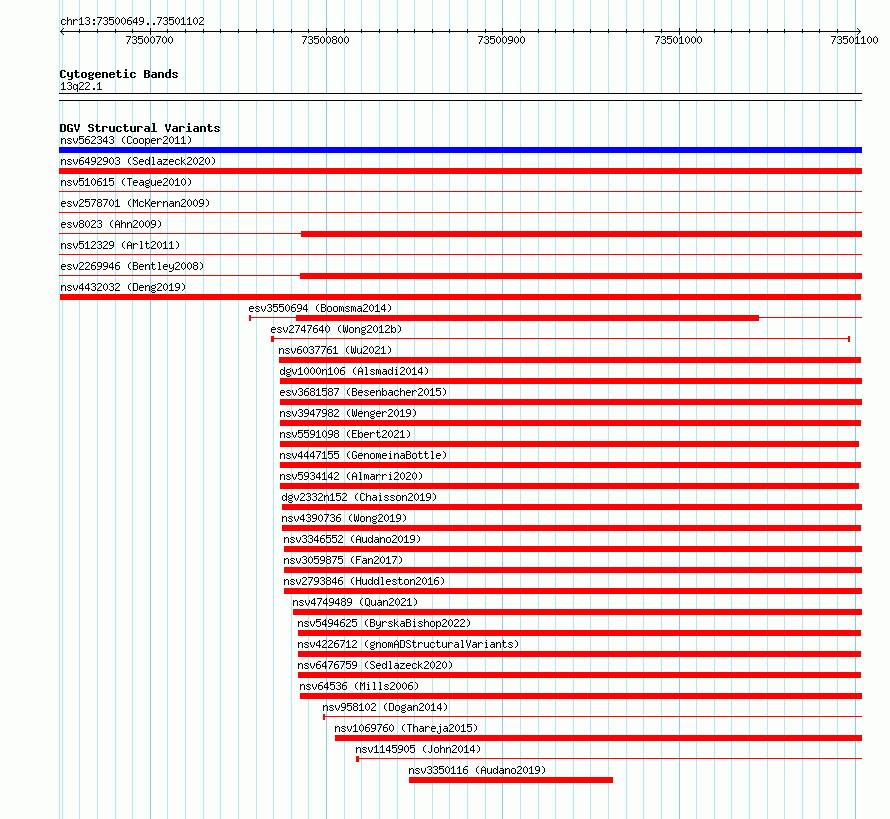This screenshot has width=890, height=819.
Task: Click the 13q22.1 band label
Action: [x=81, y=86]
